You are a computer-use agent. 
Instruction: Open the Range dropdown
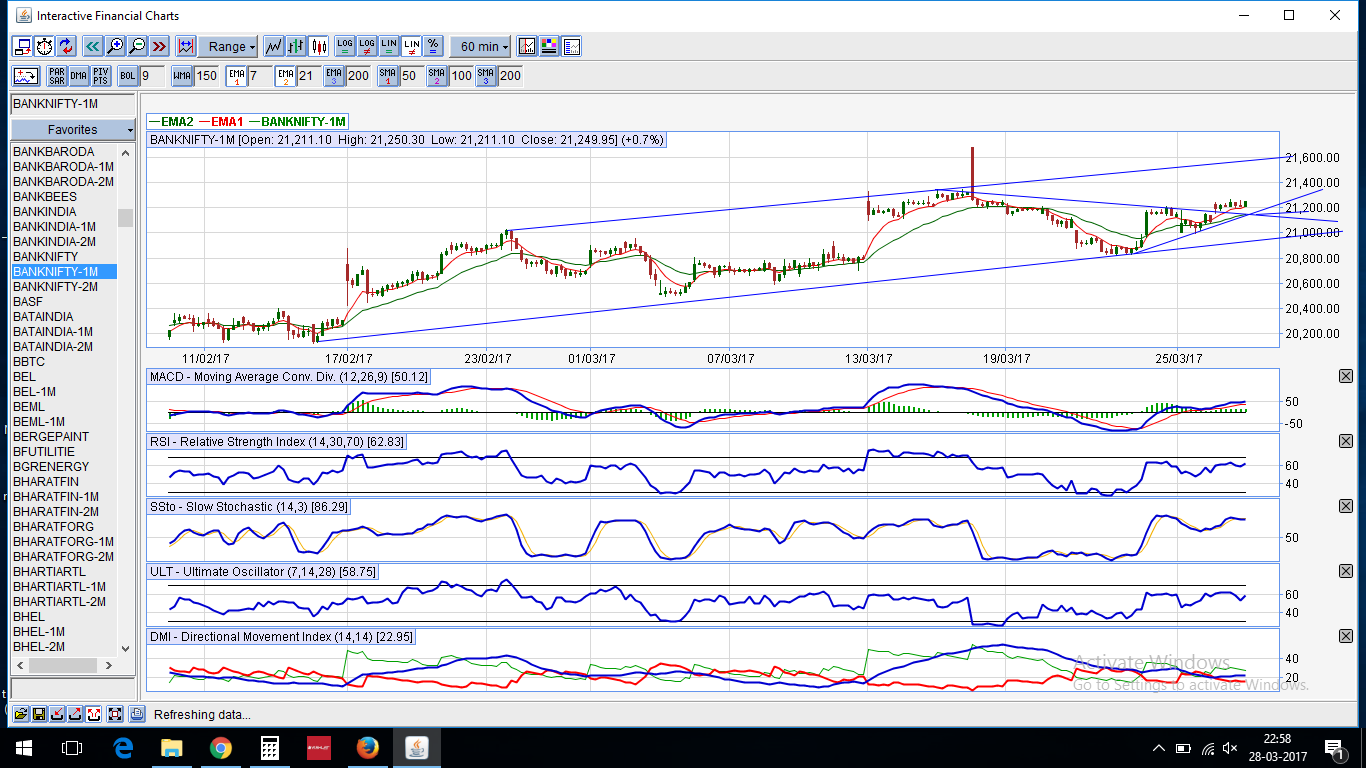click(227, 46)
